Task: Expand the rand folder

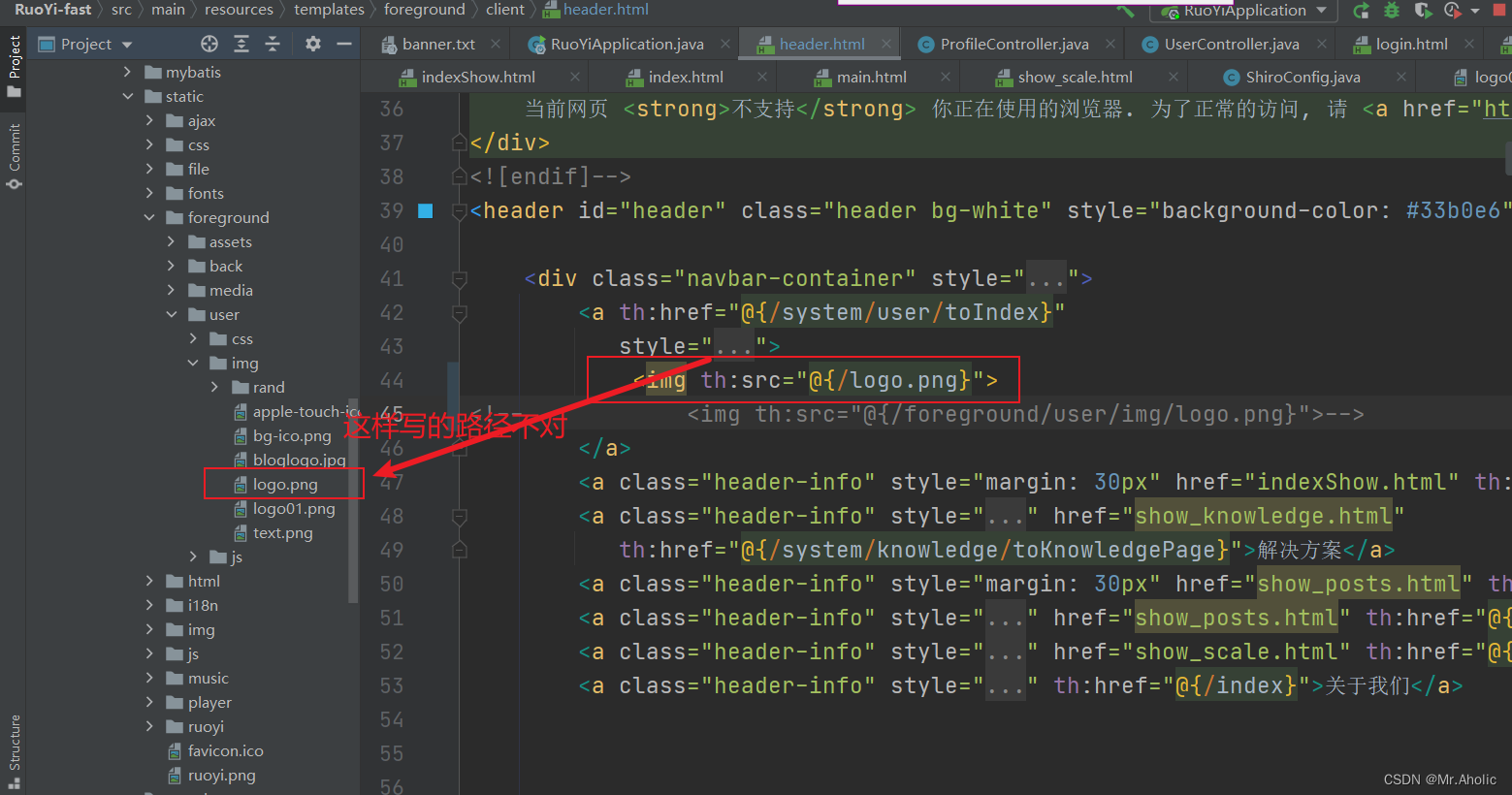Action: pyautogui.click(x=214, y=387)
